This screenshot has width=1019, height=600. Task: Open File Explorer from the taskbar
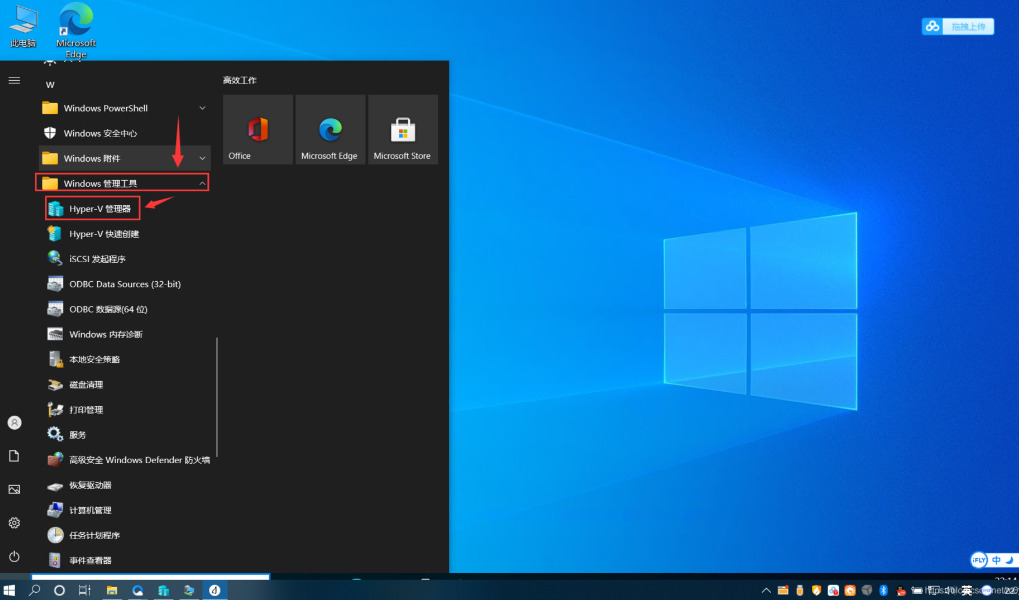tap(112, 591)
